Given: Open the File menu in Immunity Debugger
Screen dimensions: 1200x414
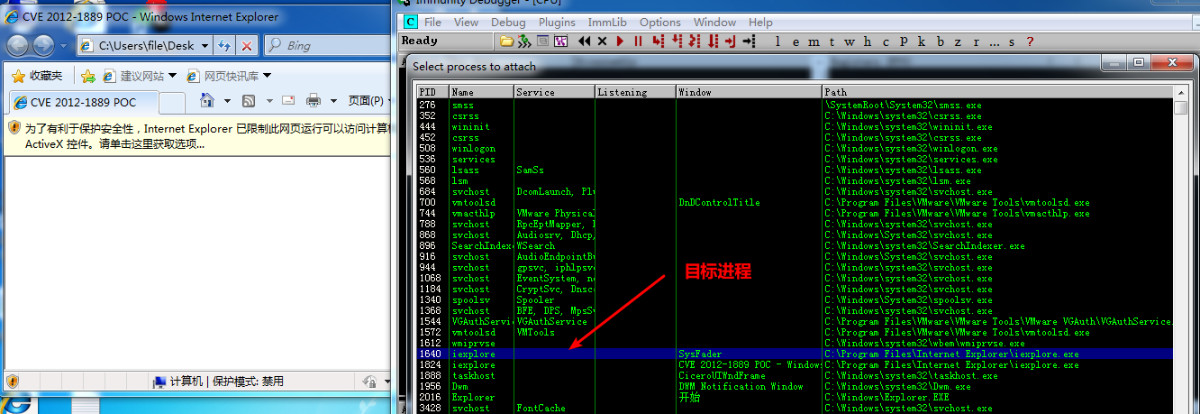Looking at the screenshot, I should (x=433, y=22).
